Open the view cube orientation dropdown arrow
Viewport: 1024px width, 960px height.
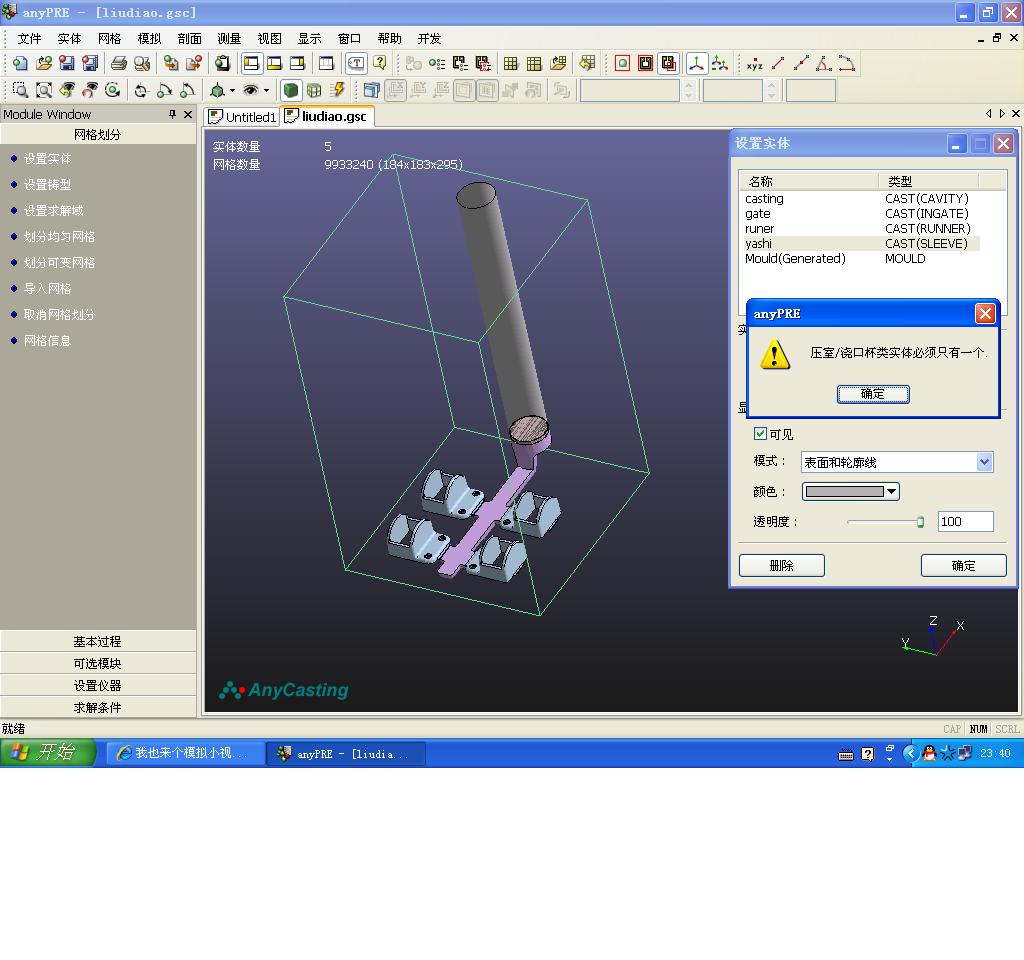(x=232, y=91)
